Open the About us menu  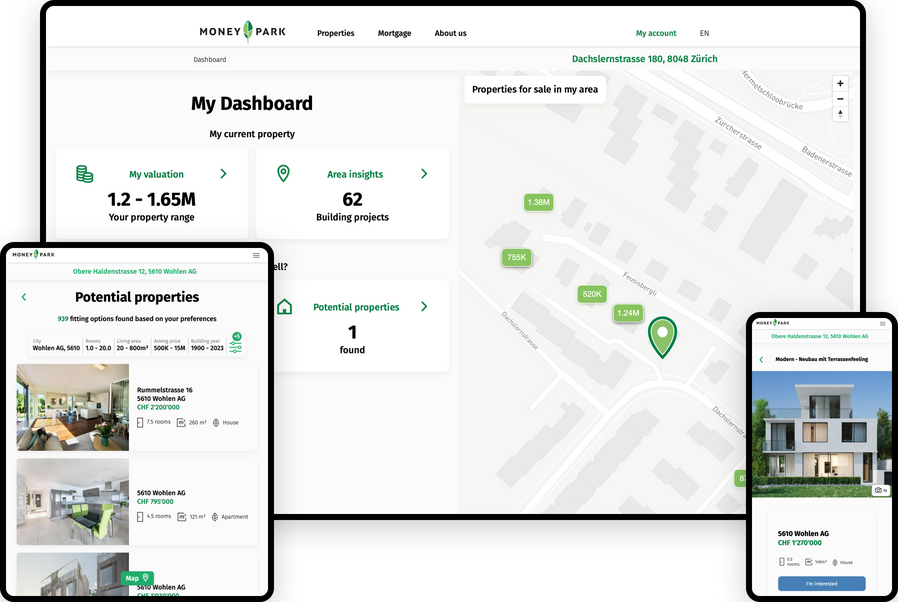coord(450,33)
